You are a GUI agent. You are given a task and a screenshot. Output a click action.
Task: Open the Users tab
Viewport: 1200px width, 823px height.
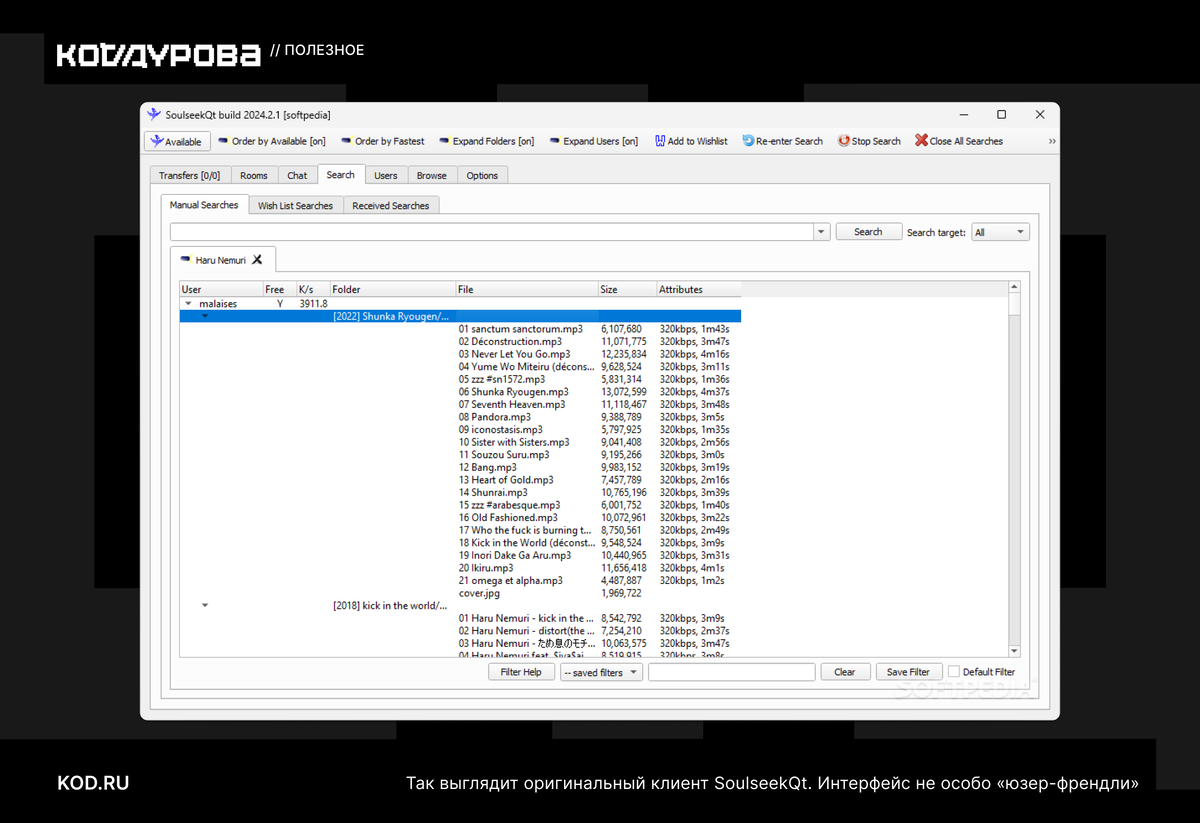coord(386,175)
